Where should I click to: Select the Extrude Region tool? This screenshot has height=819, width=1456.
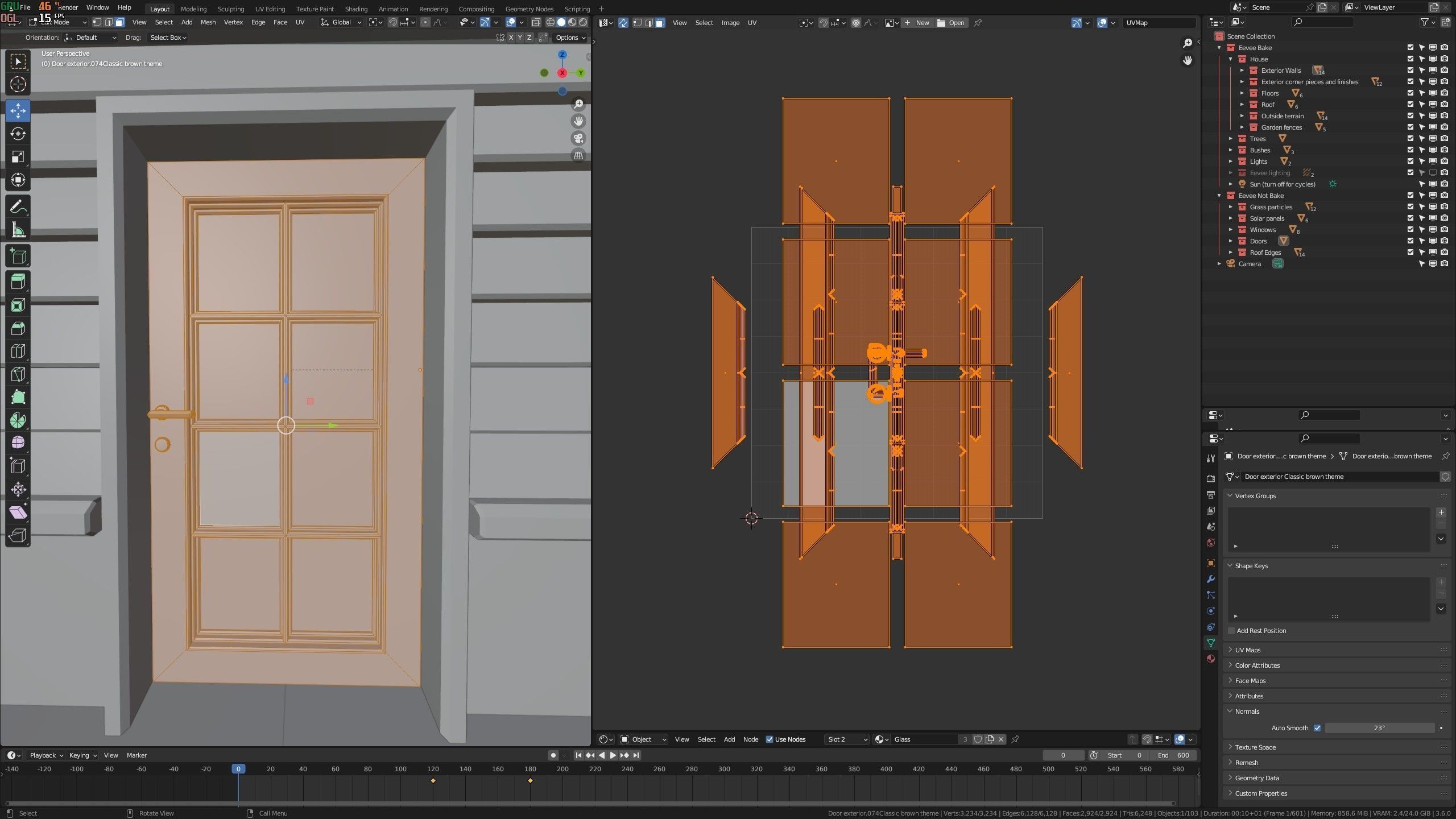click(18, 281)
